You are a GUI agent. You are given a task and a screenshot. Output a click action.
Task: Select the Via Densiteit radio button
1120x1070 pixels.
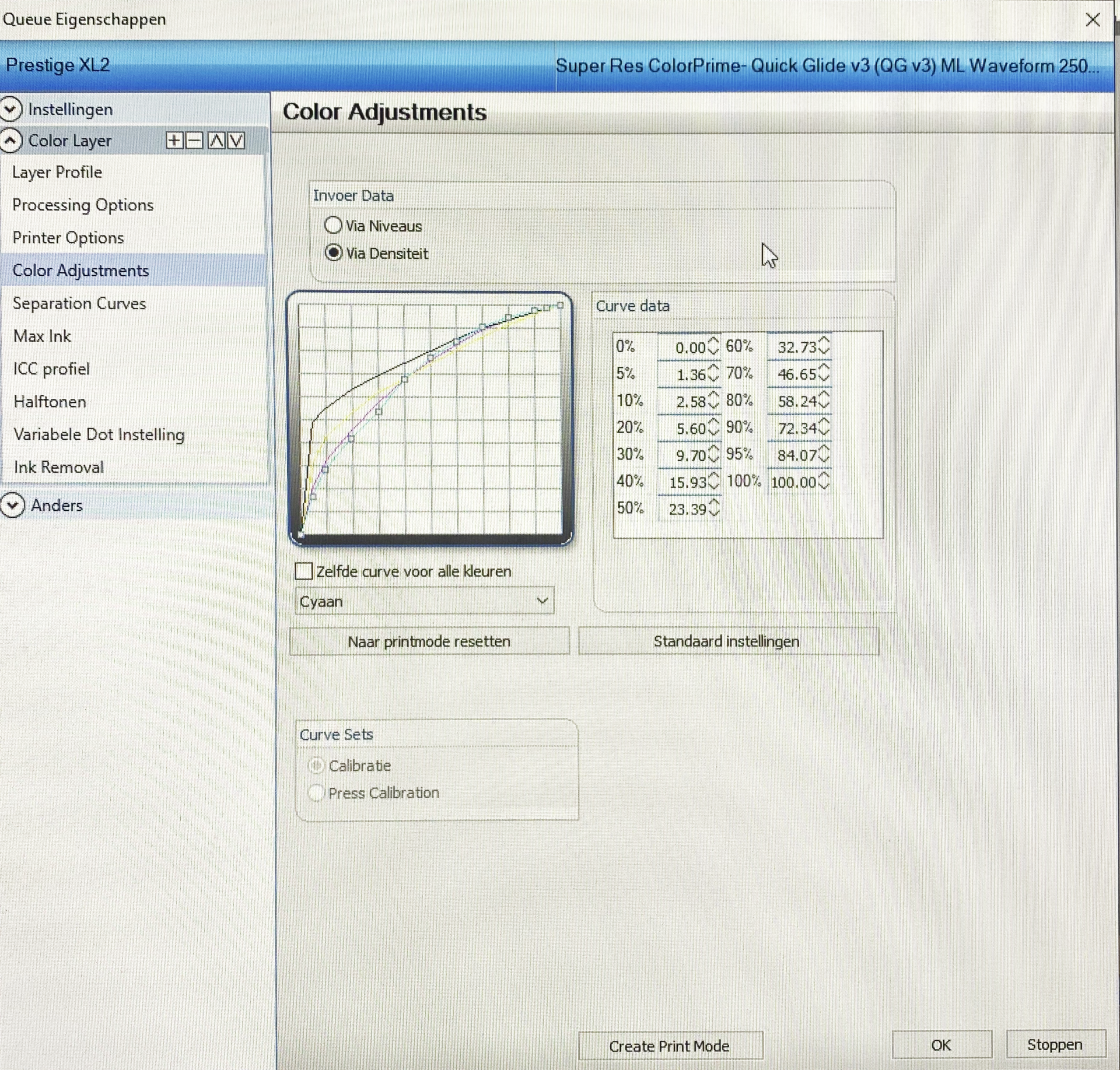tap(333, 253)
